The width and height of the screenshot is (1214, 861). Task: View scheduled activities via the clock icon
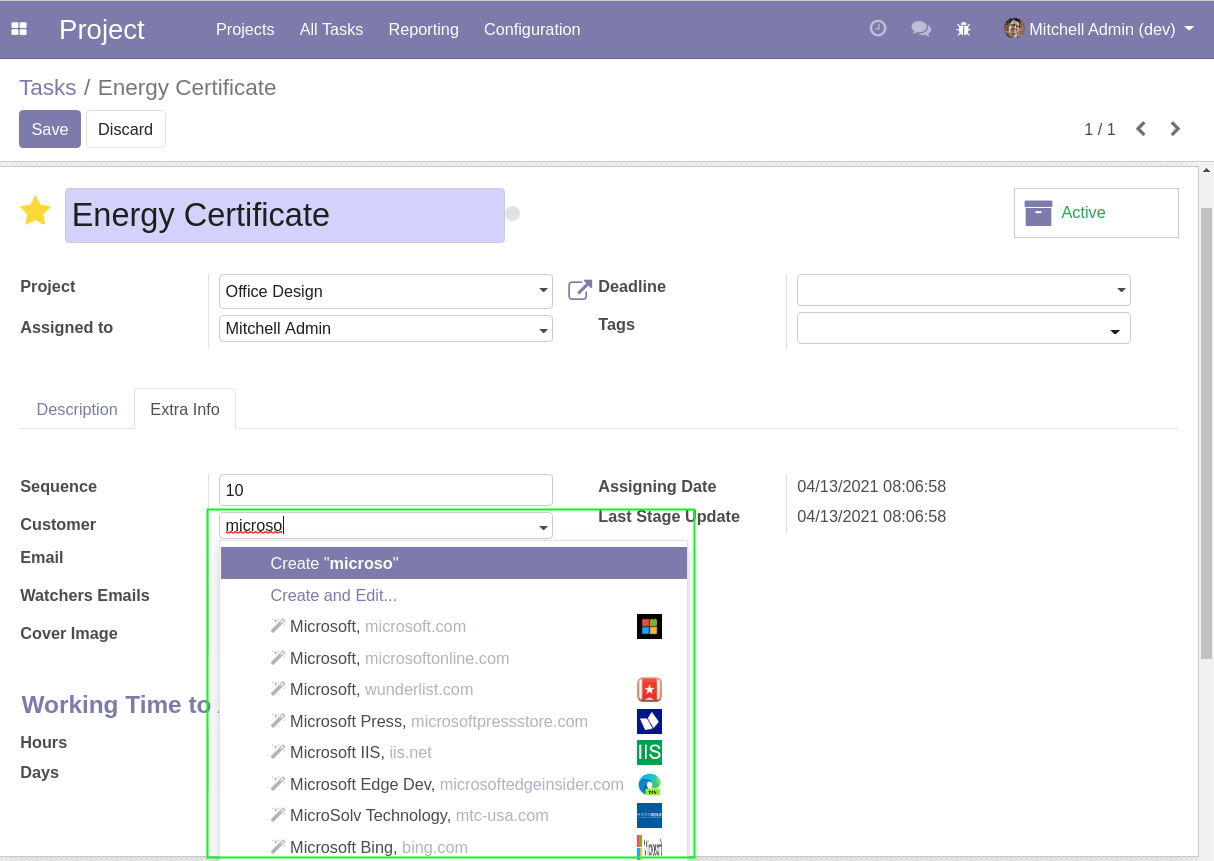[877, 29]
